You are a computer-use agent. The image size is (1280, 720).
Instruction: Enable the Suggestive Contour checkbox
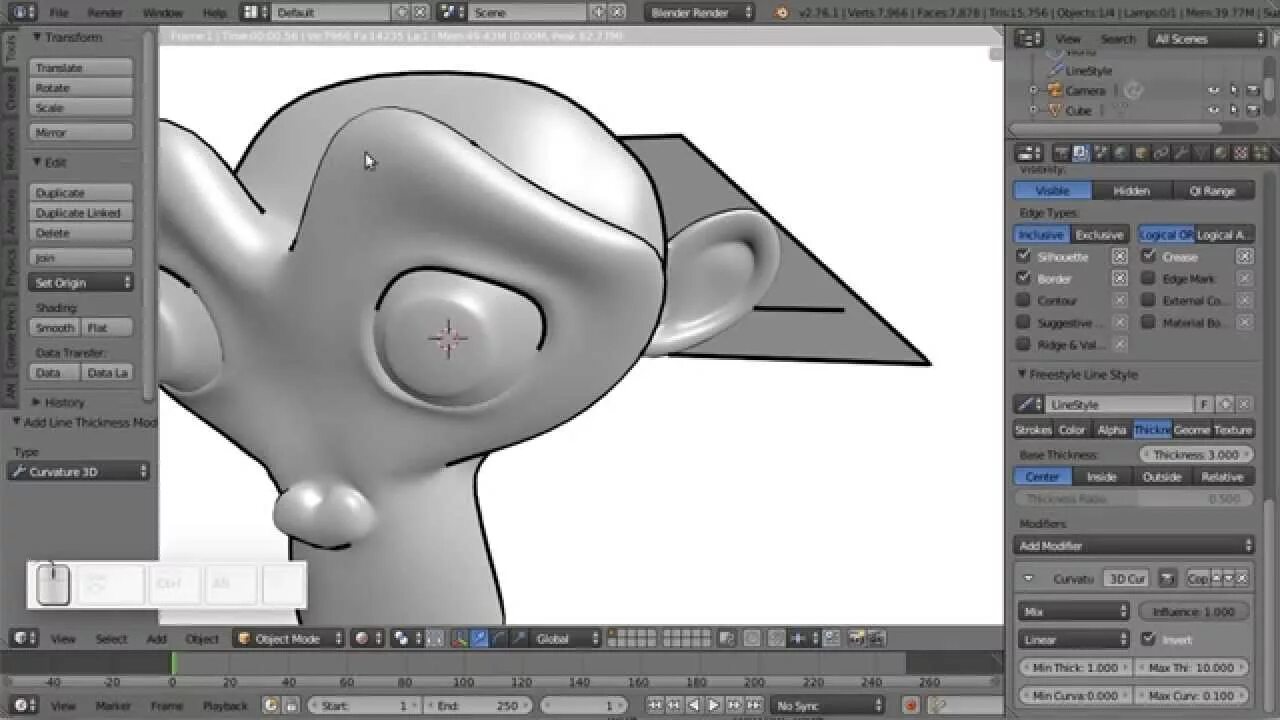pyautogui.click(x=1023, y=323)
